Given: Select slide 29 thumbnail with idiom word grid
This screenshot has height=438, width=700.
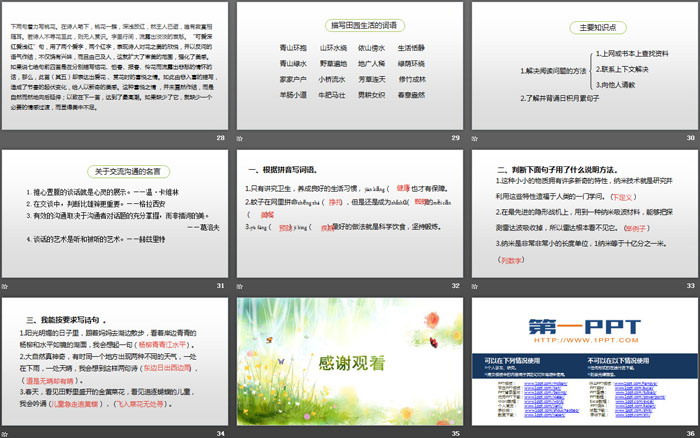Looking at the screenshot, I should coord(350,66).
